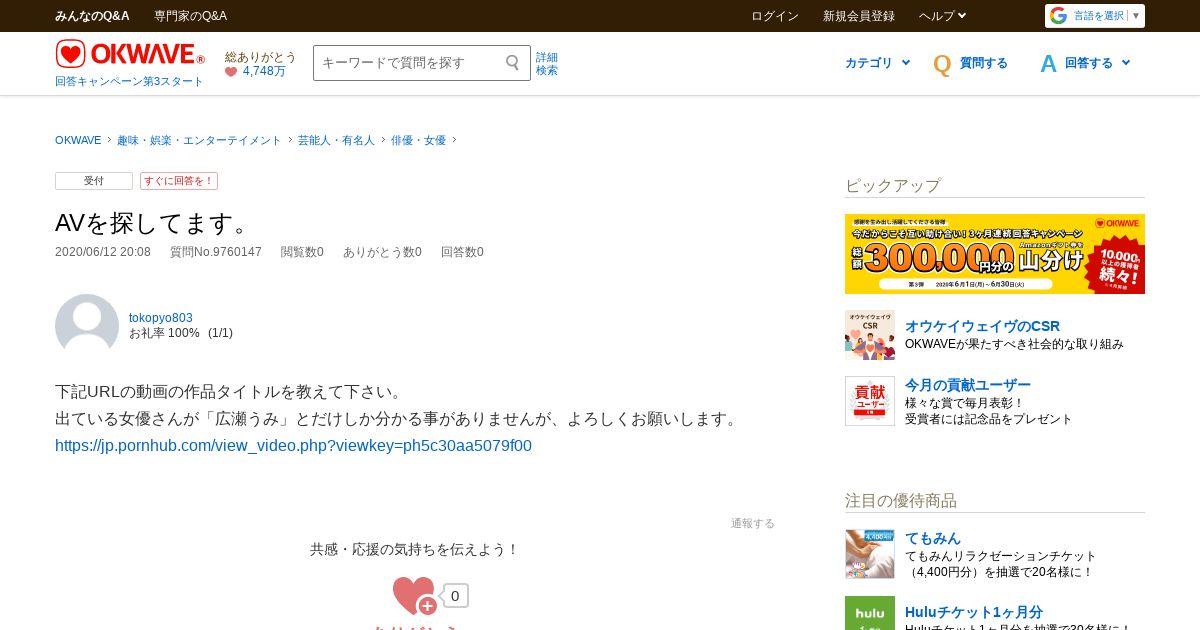The width and height of the screenshot is (1200, 630).
Task: Click hulu ticket thumbnail
Action: [870, 613]
